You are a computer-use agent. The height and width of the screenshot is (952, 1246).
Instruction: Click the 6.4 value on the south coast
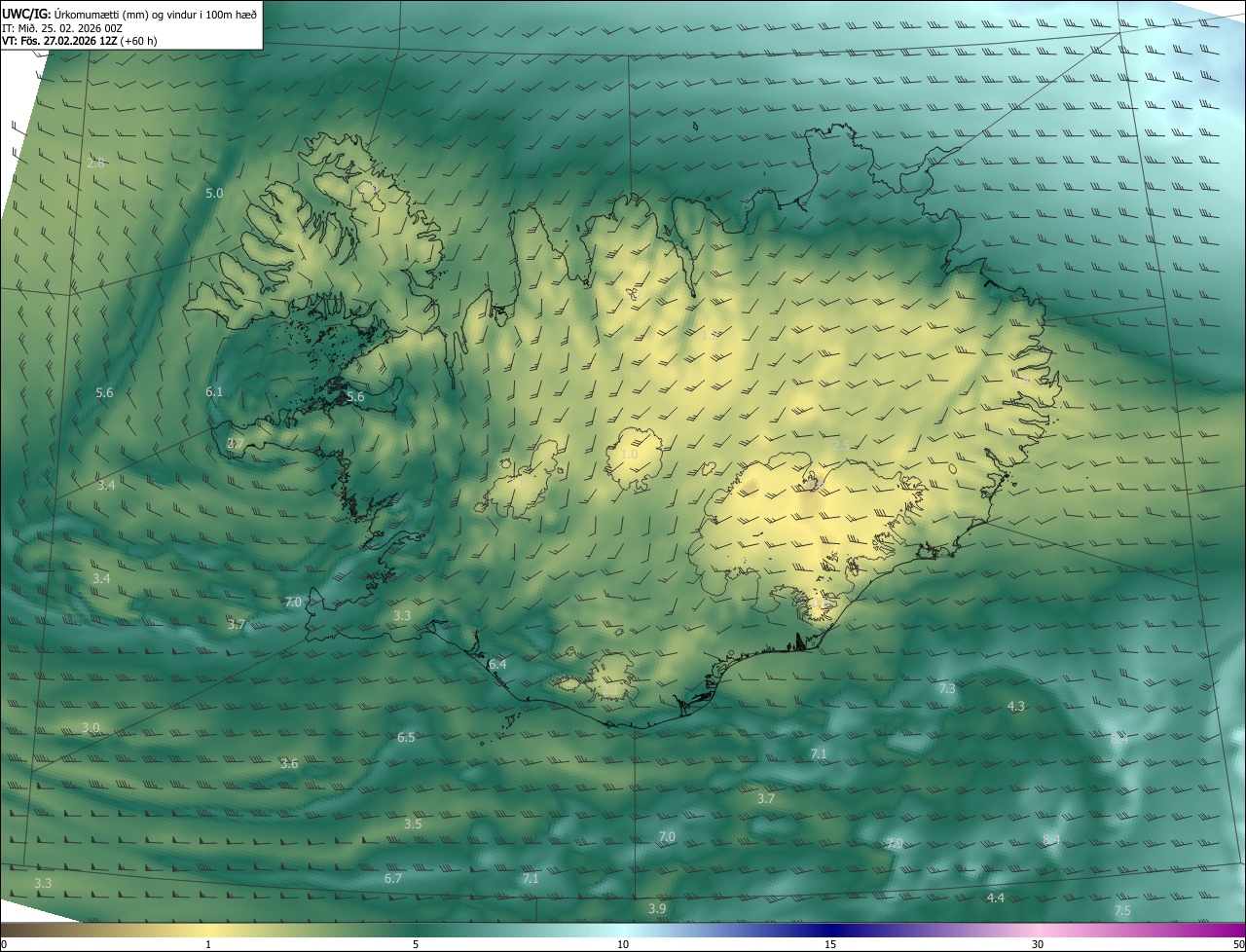tap(497, 664)
